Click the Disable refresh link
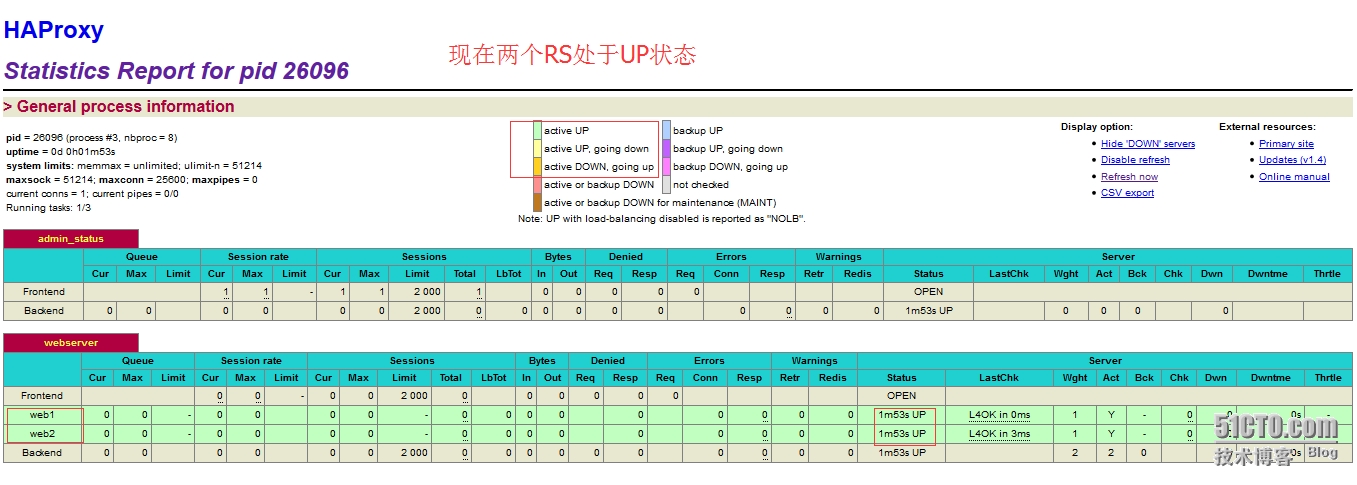The height and width of the screenshot is (485, 1357). 1135,160
